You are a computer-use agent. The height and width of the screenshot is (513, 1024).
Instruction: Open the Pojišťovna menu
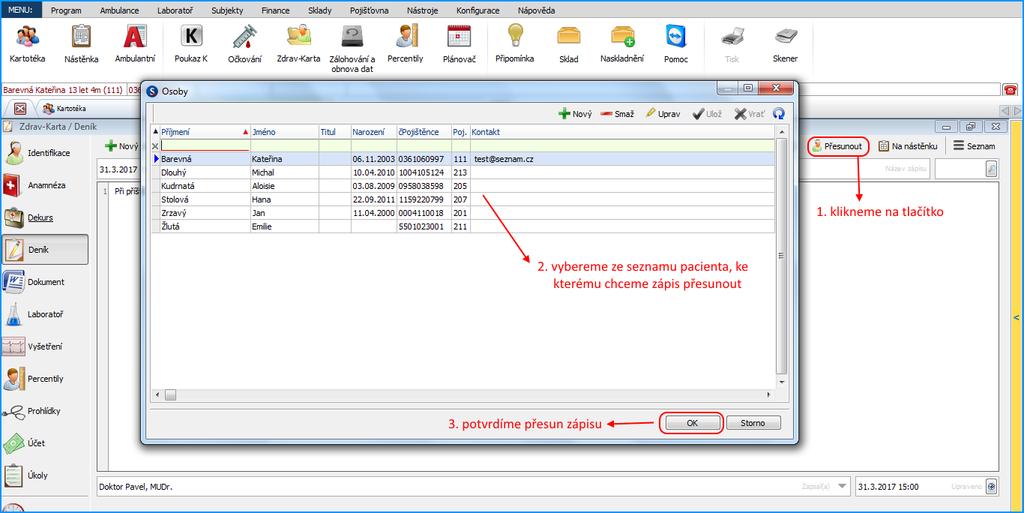tap(369, 10)
